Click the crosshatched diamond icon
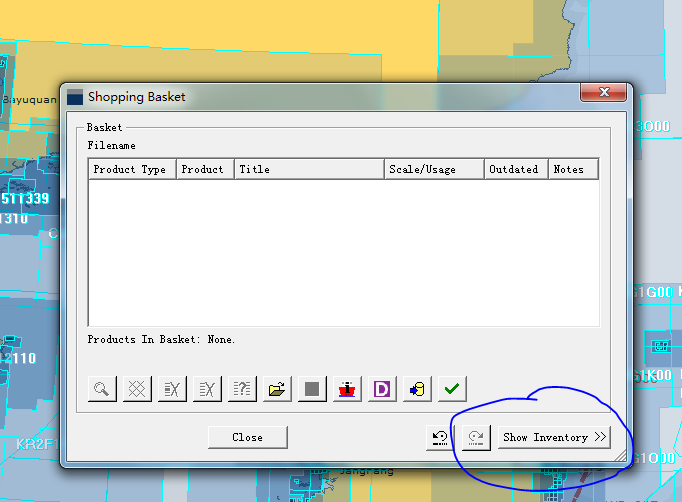Screen dimensions: 682x502 [138, 389]
